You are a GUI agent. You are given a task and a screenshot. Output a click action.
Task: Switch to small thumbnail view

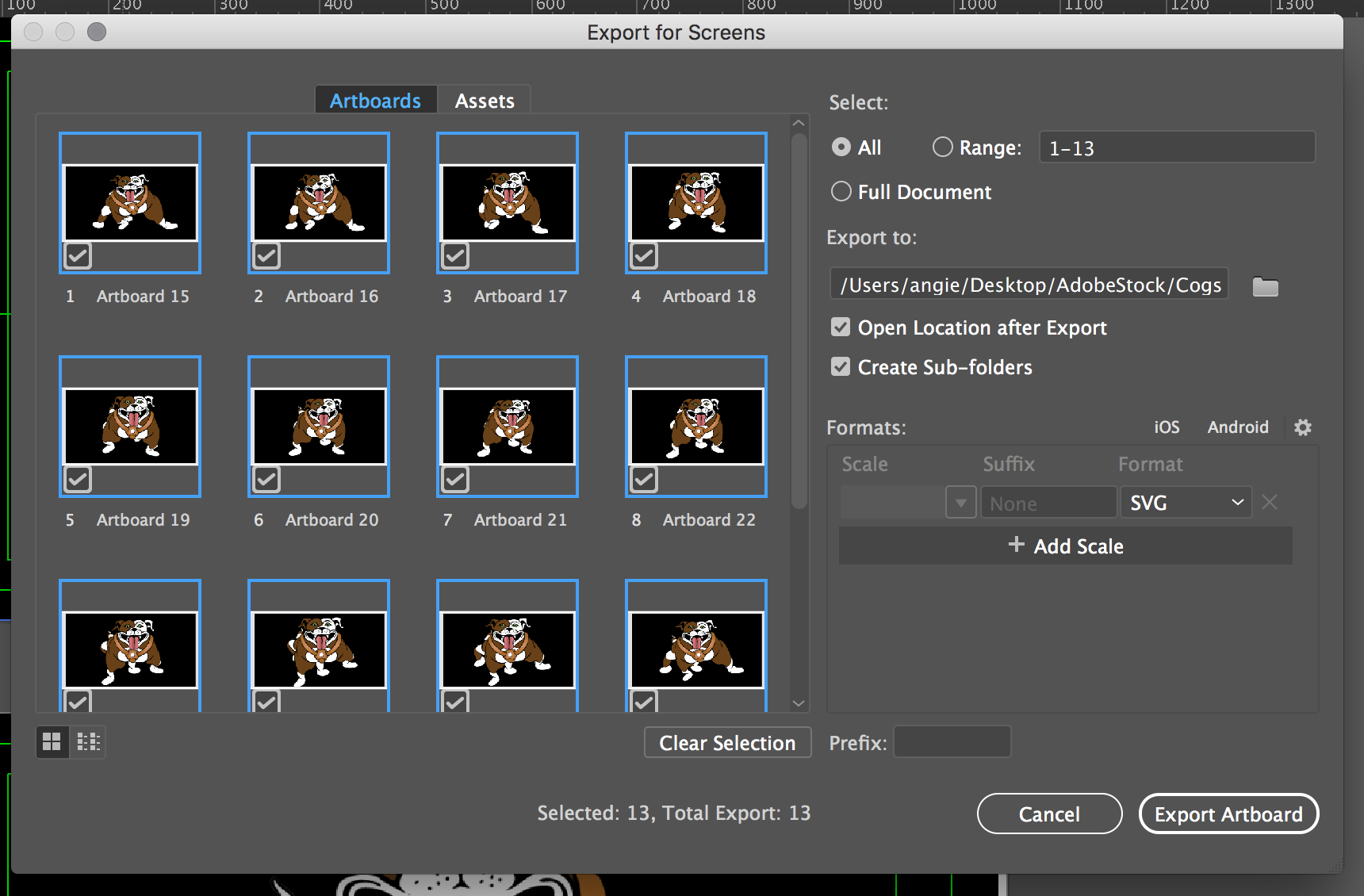click(88, 742)
